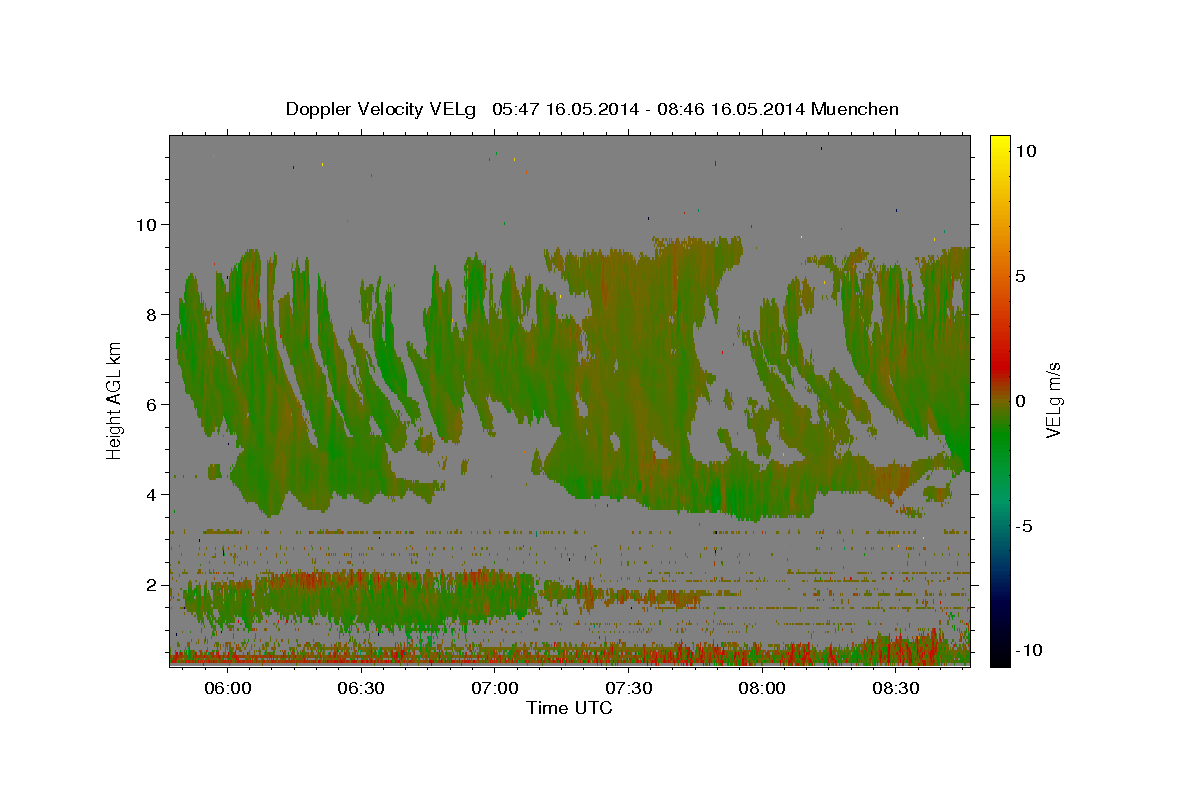Click the colorbar tick label 10
1200x800 pixels.
(x=1025, y=151)
